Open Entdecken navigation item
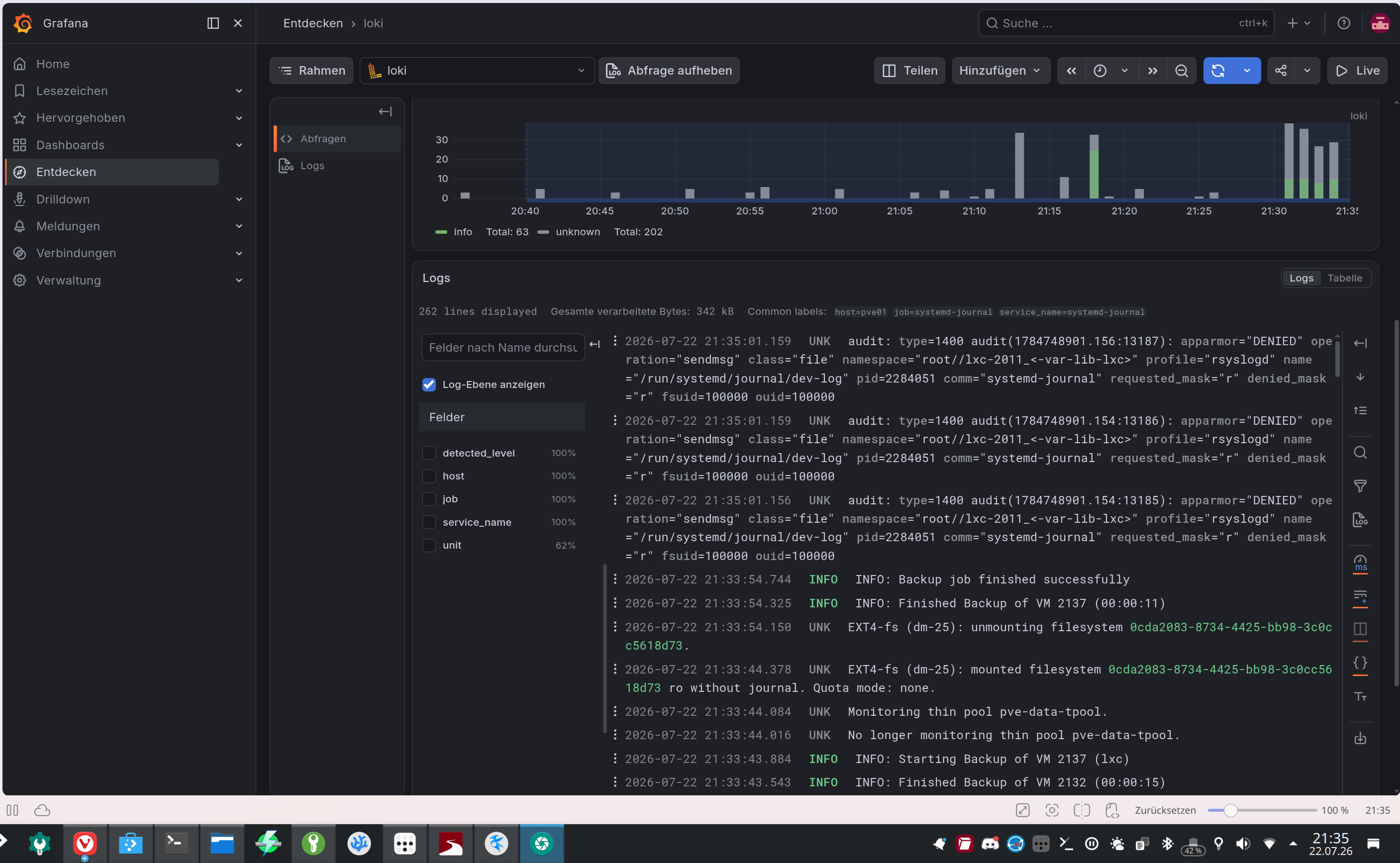1400x863 pixels. point(112,172)
